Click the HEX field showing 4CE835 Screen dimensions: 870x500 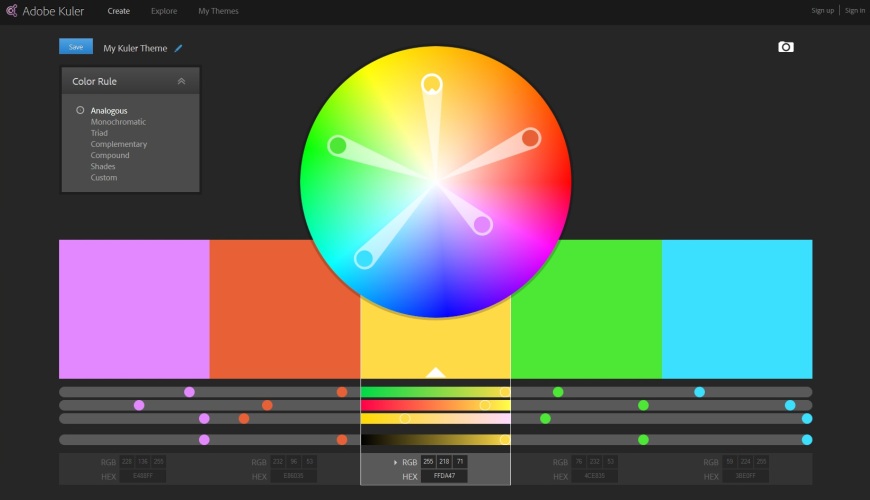point(594,476)
